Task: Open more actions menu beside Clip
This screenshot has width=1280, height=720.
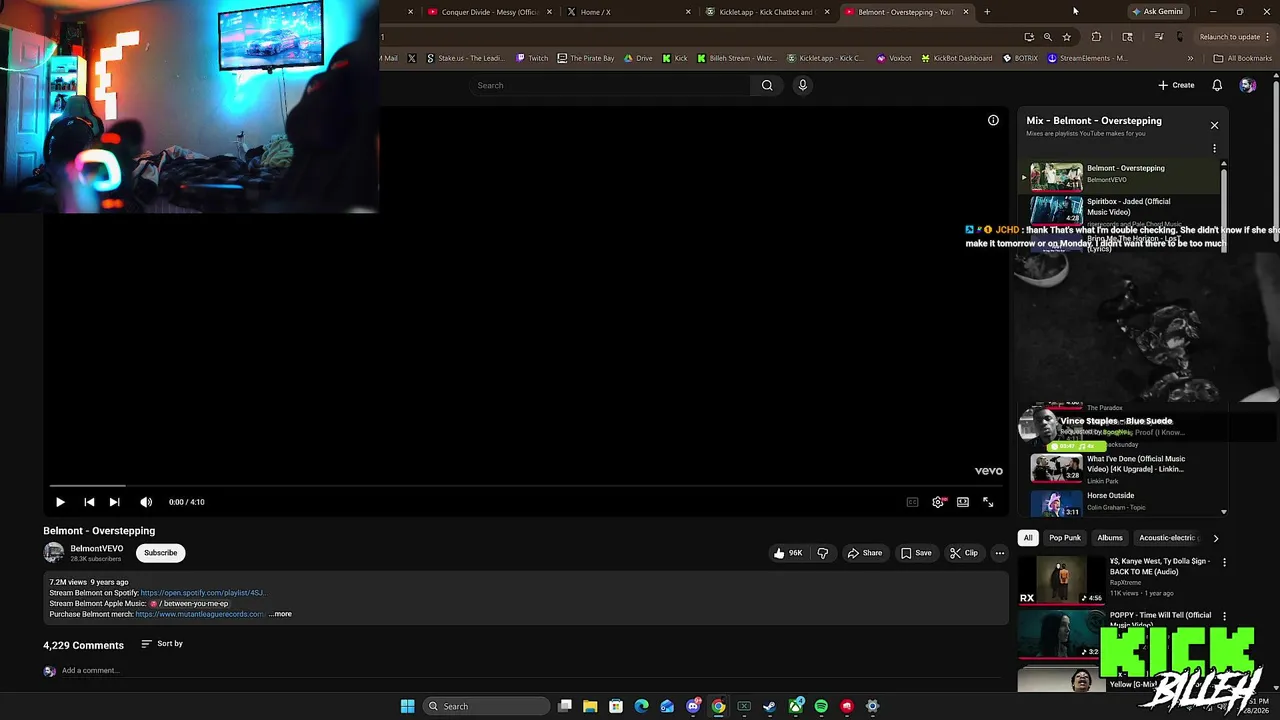Action: (x=999, y=553)
